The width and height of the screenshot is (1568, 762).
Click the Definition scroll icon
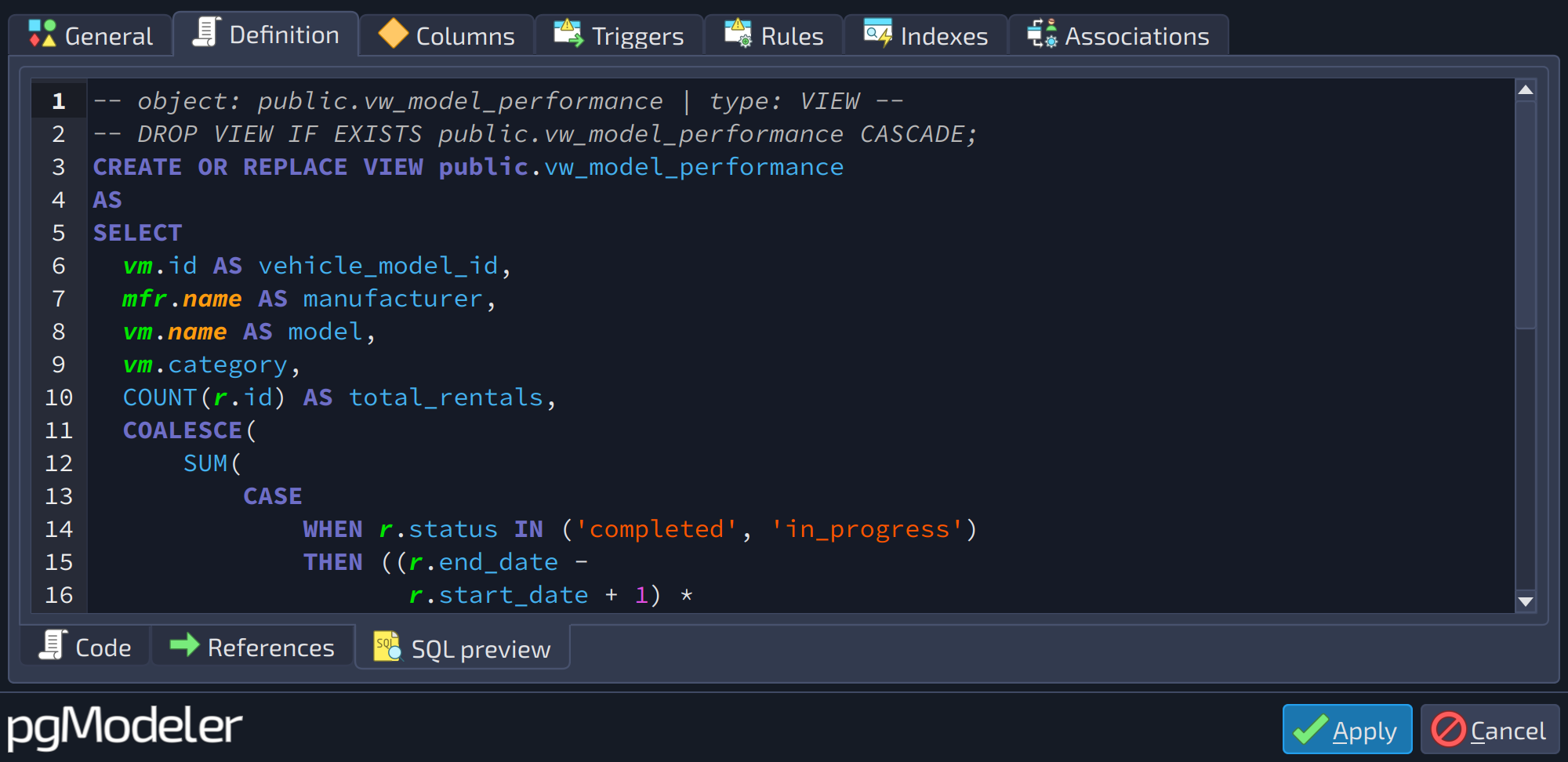click(x=206, y=32)
